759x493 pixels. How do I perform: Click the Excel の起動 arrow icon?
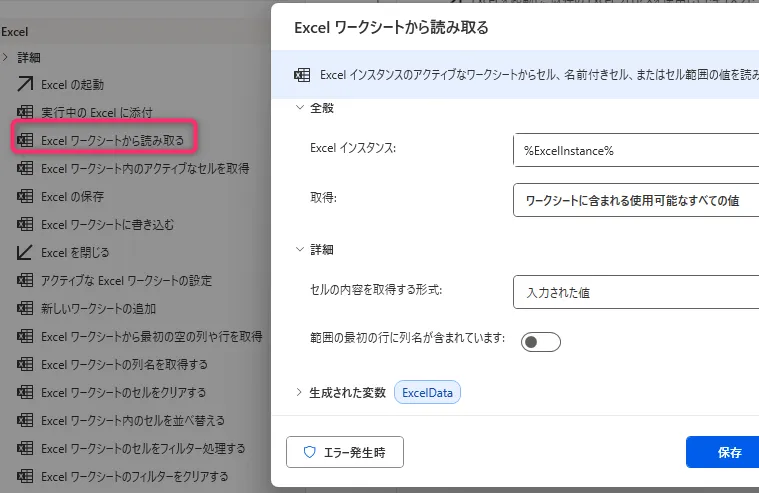point(26,85)
